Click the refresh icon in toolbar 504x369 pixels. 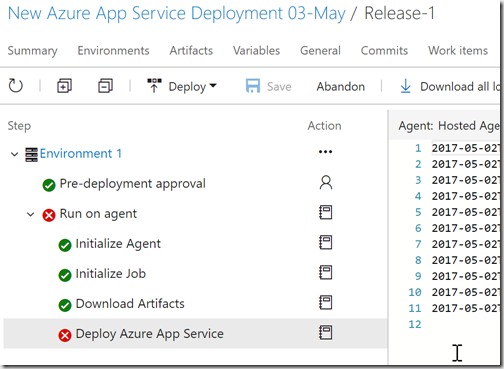coord(15,86)
